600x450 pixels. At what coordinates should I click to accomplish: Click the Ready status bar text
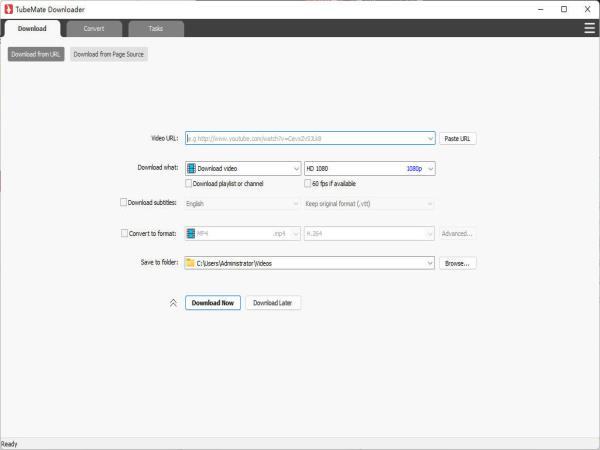pyautogui.click(x=9, y=444)
